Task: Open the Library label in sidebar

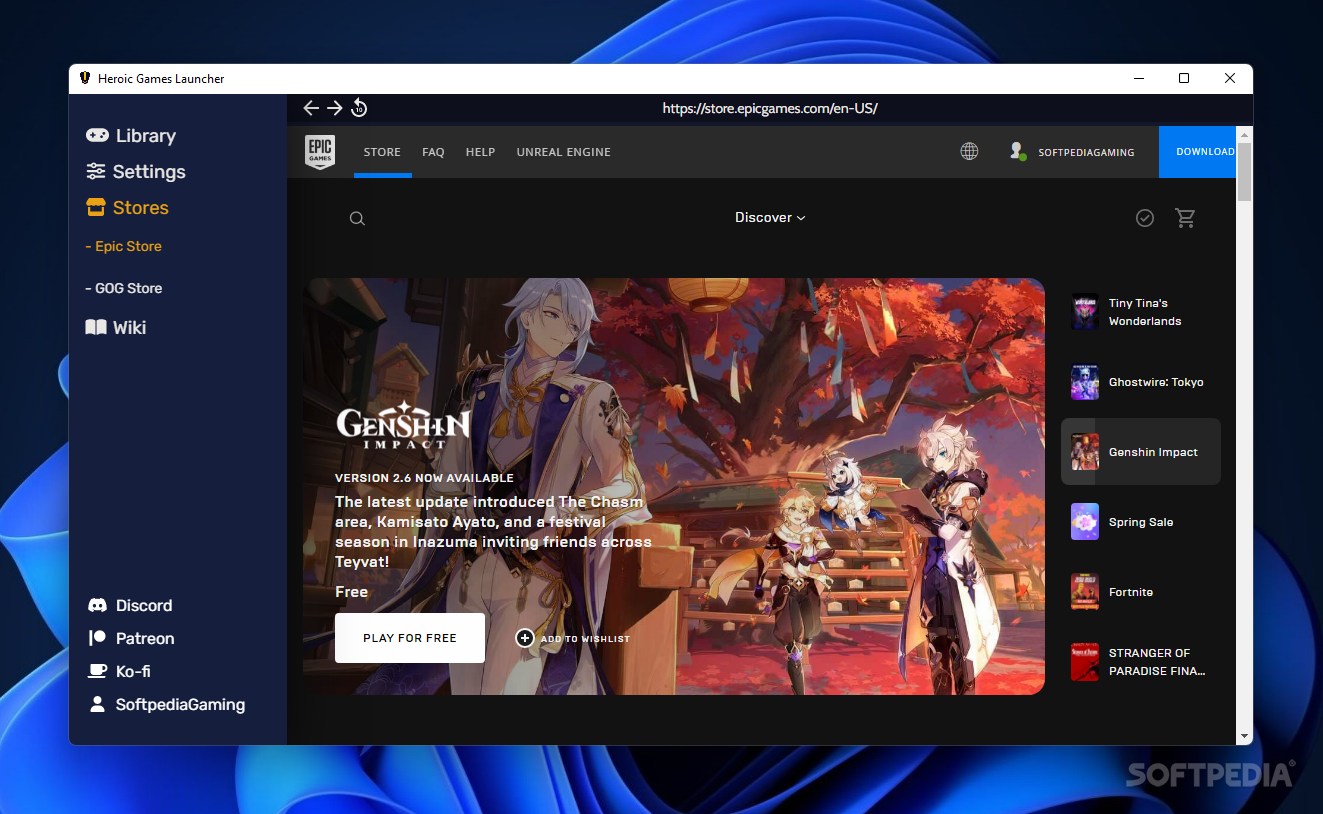Action: [146, 136]
